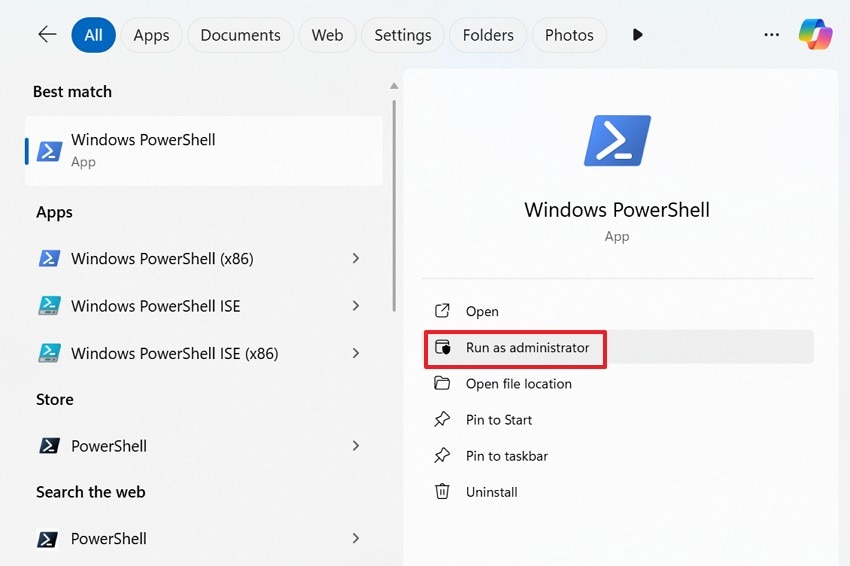This screenshot has height=566, width=850.
Task: Click the Open external-link icon
Action: point(442,311)
